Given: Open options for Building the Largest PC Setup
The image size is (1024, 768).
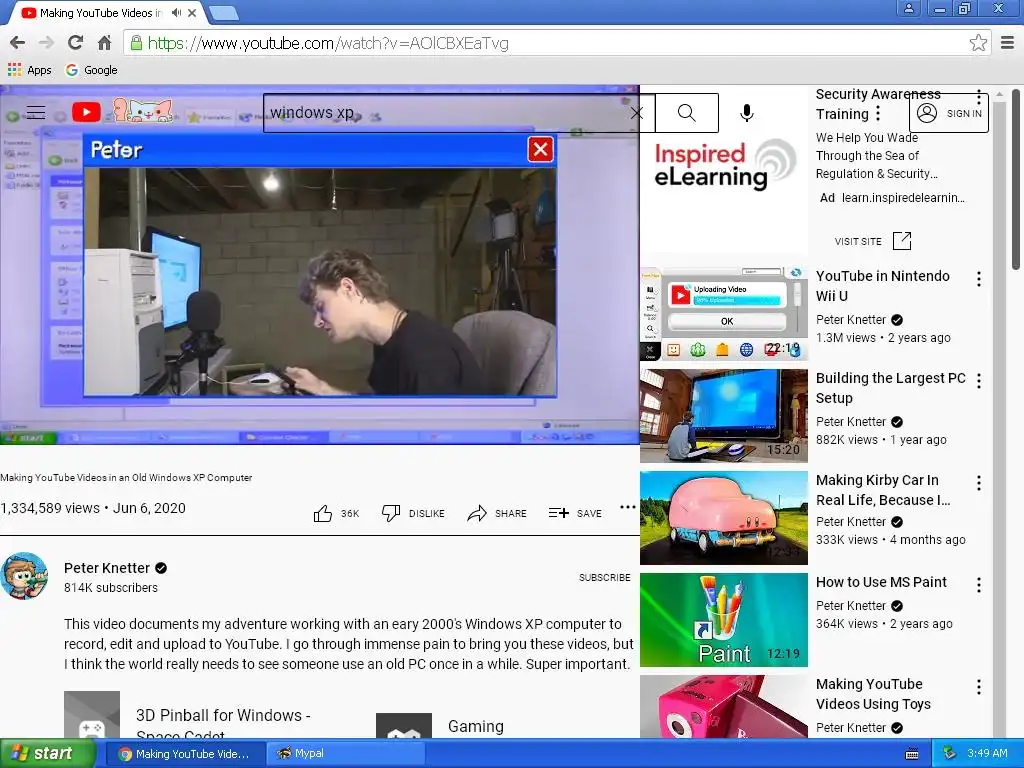Looking at the screenshot, I should (x=979, y=381).
